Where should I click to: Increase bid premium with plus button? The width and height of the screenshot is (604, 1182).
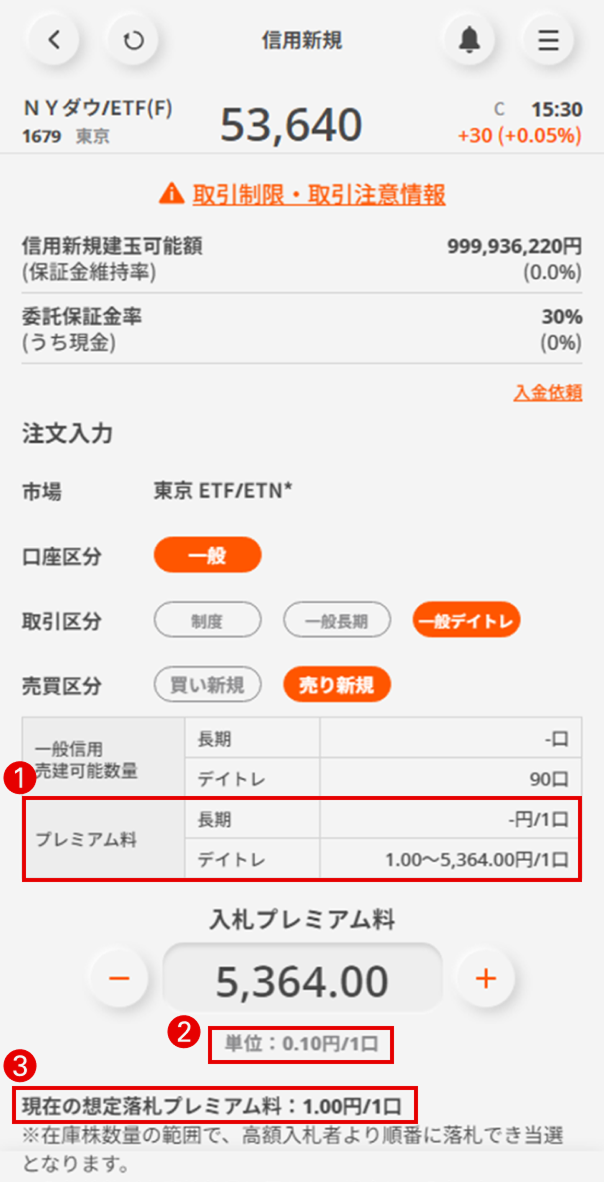(485, 978)
